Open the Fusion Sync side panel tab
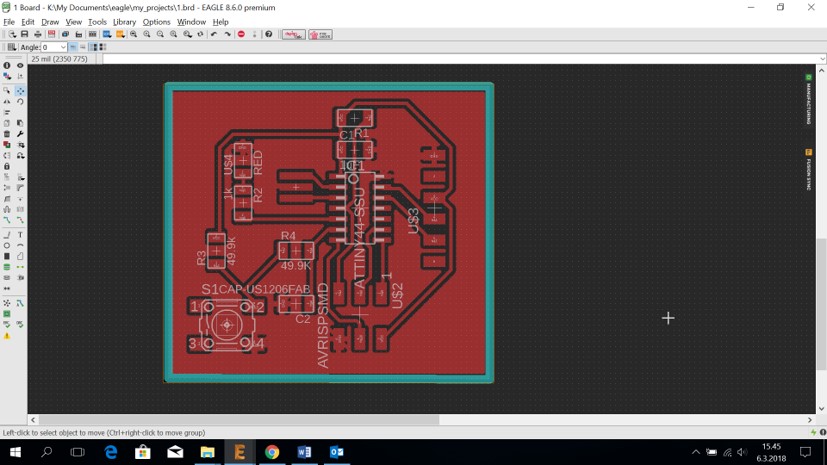This screenshot has width=827, height=465. (x=809, y=170)
